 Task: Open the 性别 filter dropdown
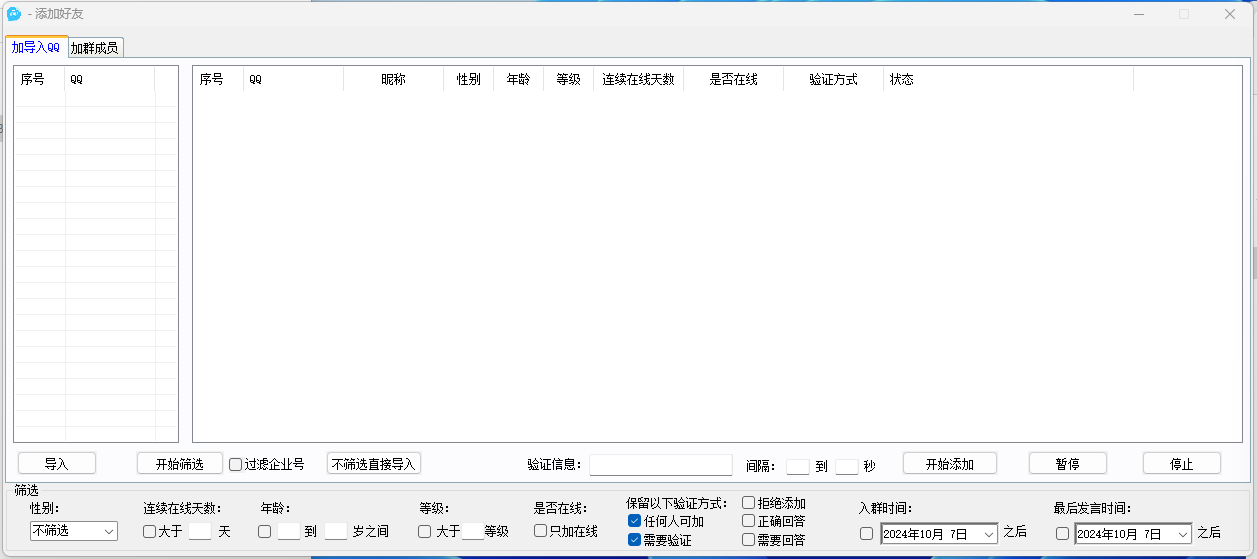74,531
